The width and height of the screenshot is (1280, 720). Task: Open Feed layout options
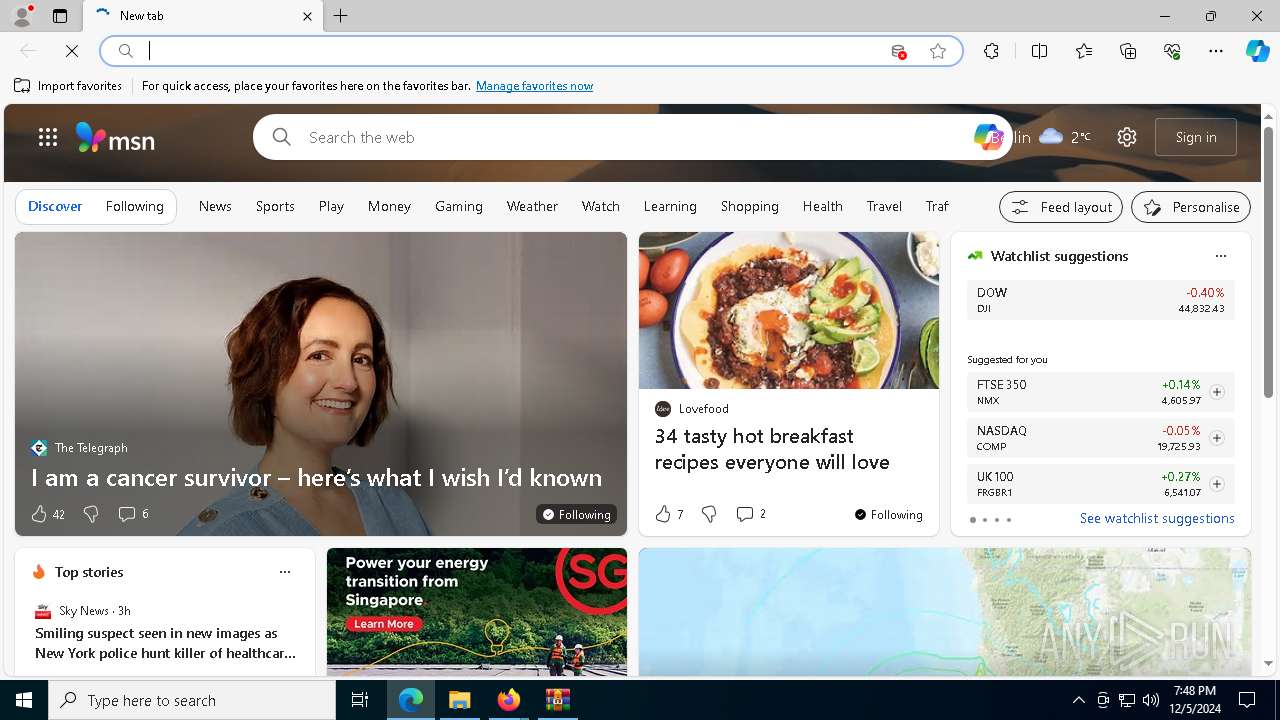1061,207
